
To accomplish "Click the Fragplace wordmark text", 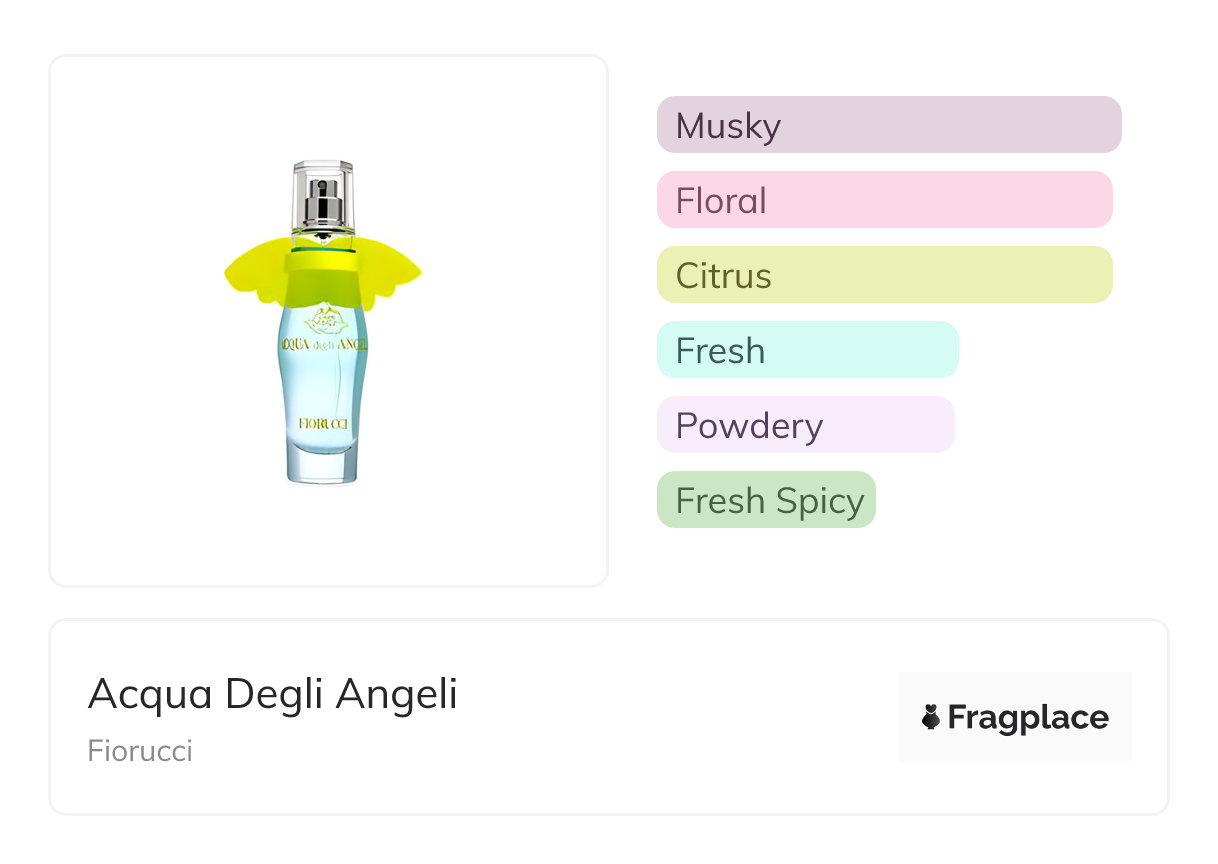I will pyautogui.click(x=1028, y=717).
